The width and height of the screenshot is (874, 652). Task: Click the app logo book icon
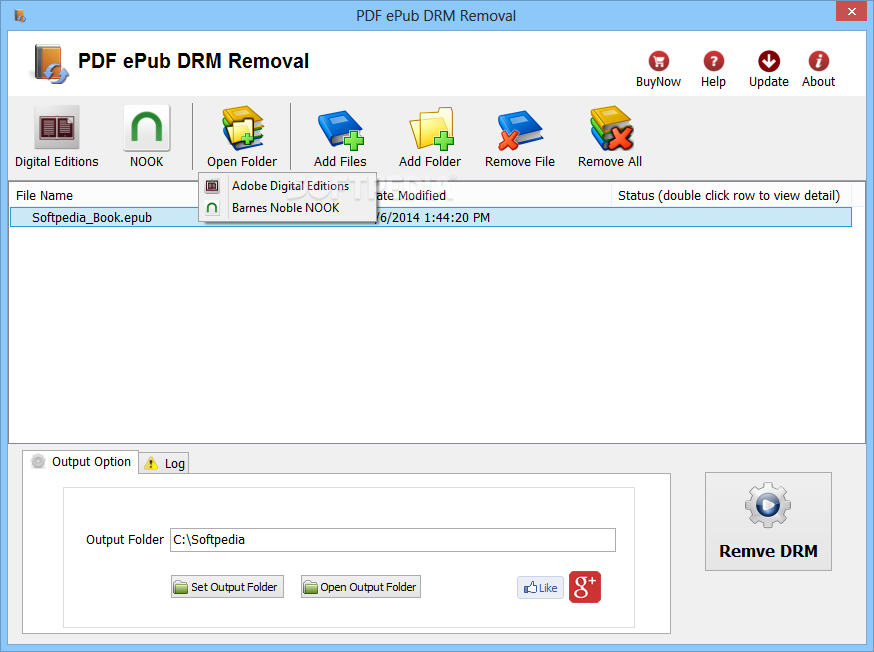[50, 64]
